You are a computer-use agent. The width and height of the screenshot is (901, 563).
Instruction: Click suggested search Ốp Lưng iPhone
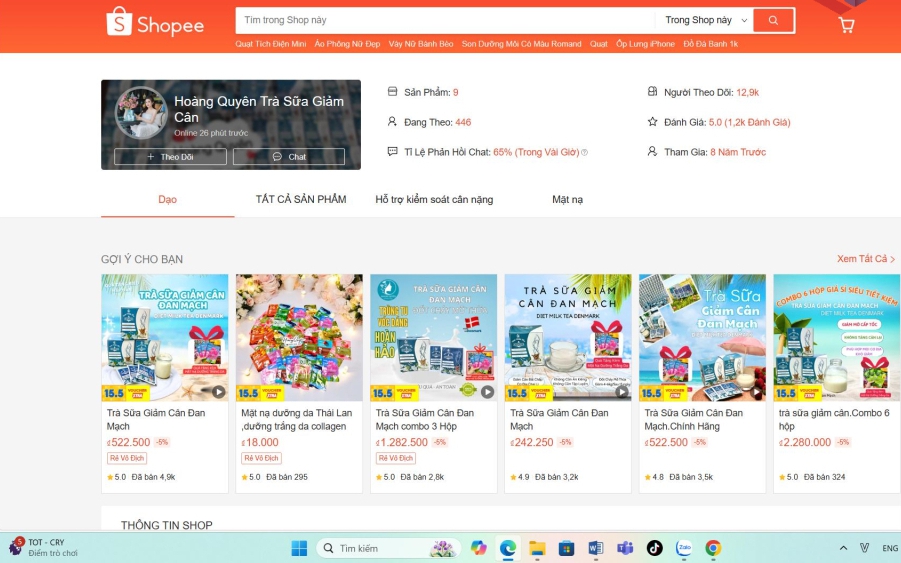(645, 44)
